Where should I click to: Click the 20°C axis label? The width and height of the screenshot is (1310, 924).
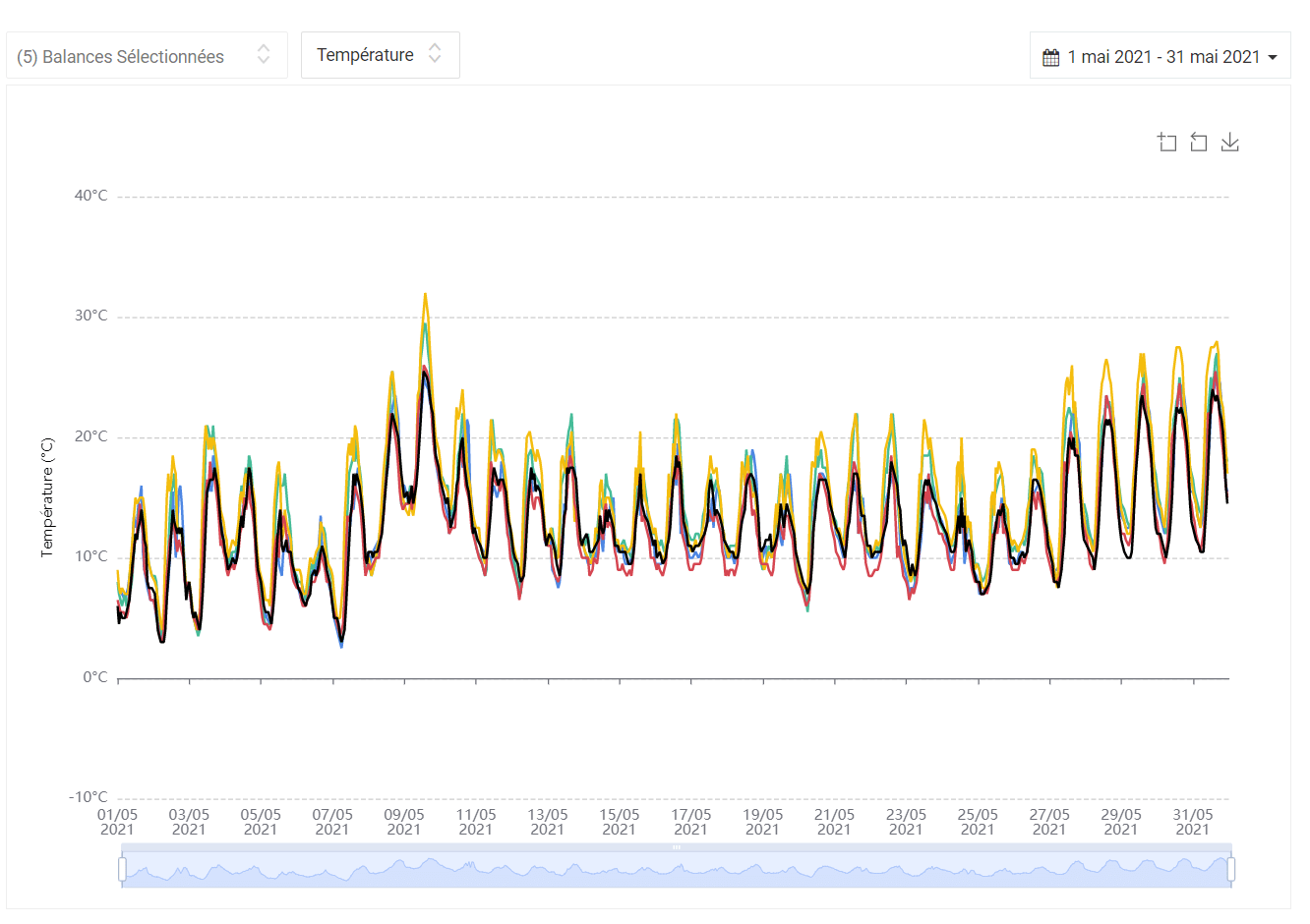pos(91,436)
